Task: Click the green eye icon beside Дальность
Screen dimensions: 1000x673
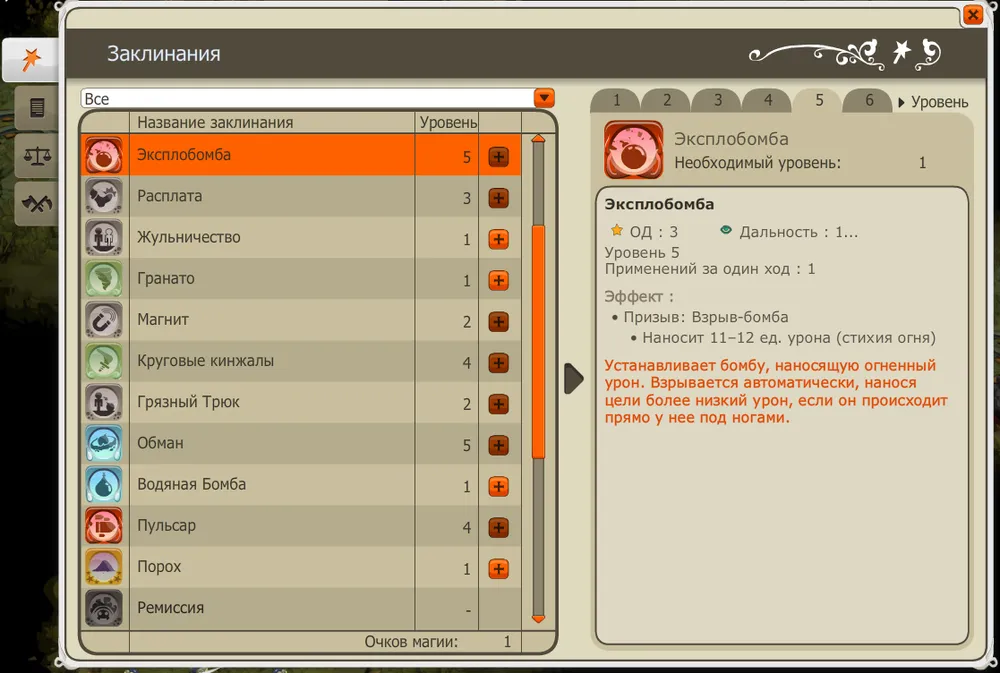Action: click(x=726, y=230)
